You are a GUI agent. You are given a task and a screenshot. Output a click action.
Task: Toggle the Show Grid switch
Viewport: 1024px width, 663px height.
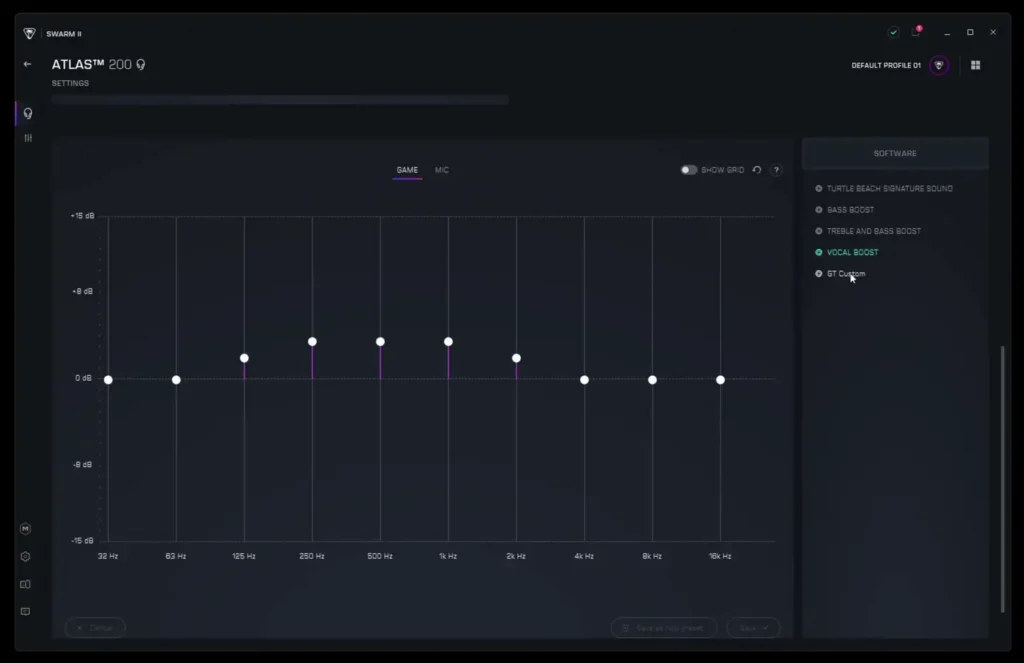pyautogui.click(x=689, y=170)
